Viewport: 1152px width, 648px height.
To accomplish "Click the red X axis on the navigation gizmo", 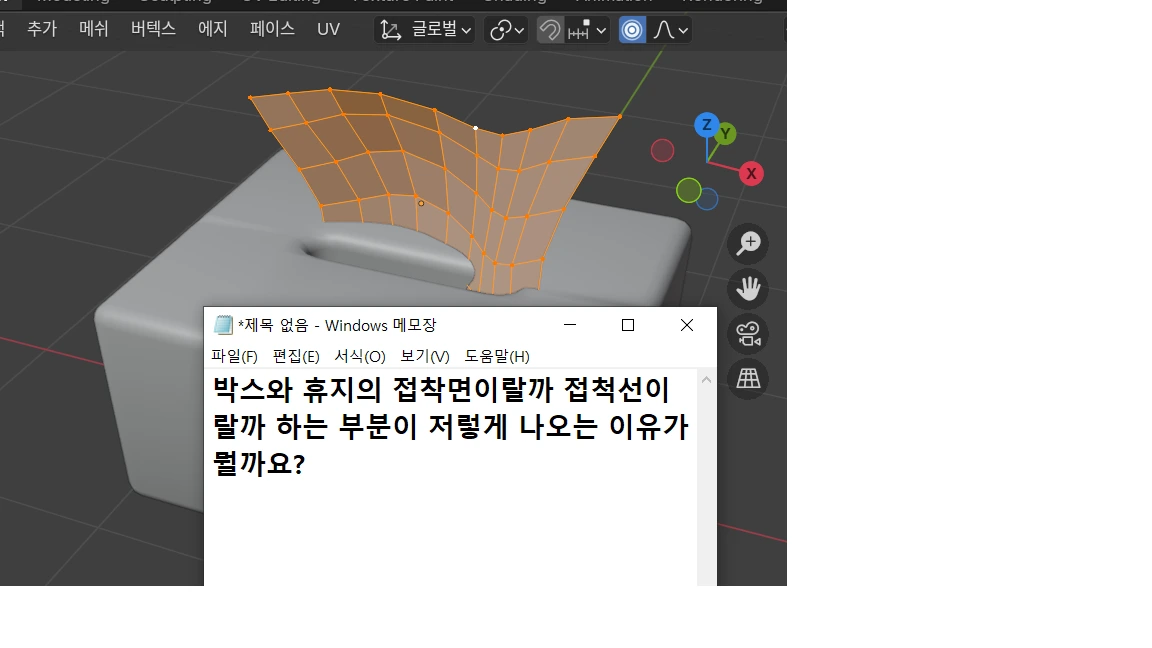I will [750, 173].
